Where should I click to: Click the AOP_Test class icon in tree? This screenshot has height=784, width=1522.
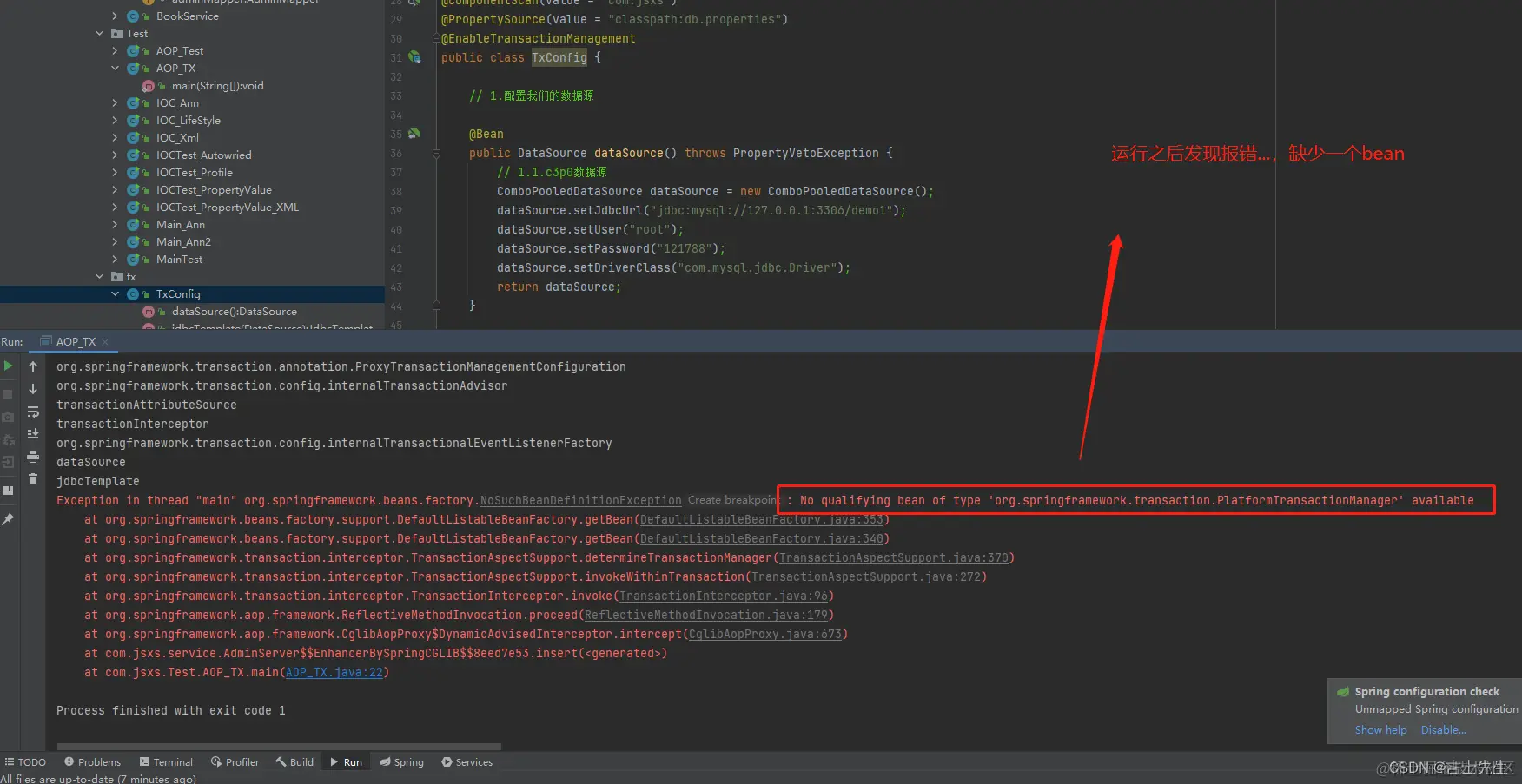point(134,51)
